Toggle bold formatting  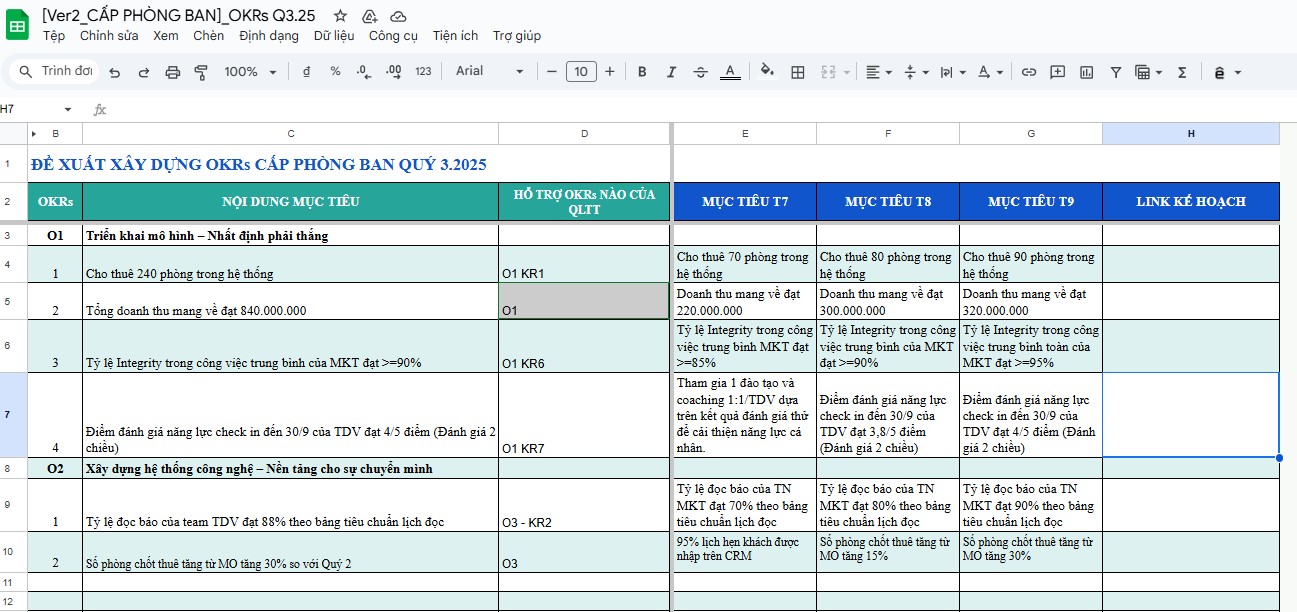[x=642, y=72]
